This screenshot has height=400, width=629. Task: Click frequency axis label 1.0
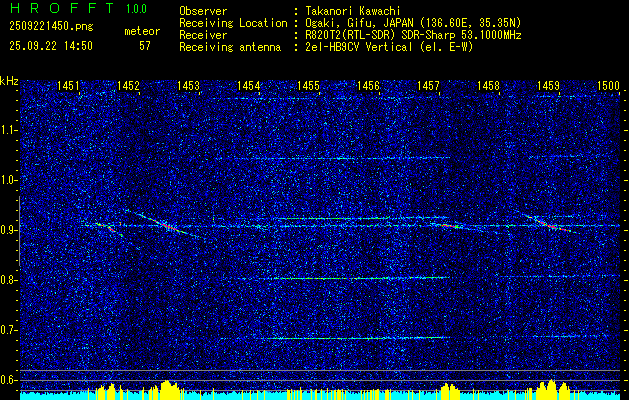[8, 180]
